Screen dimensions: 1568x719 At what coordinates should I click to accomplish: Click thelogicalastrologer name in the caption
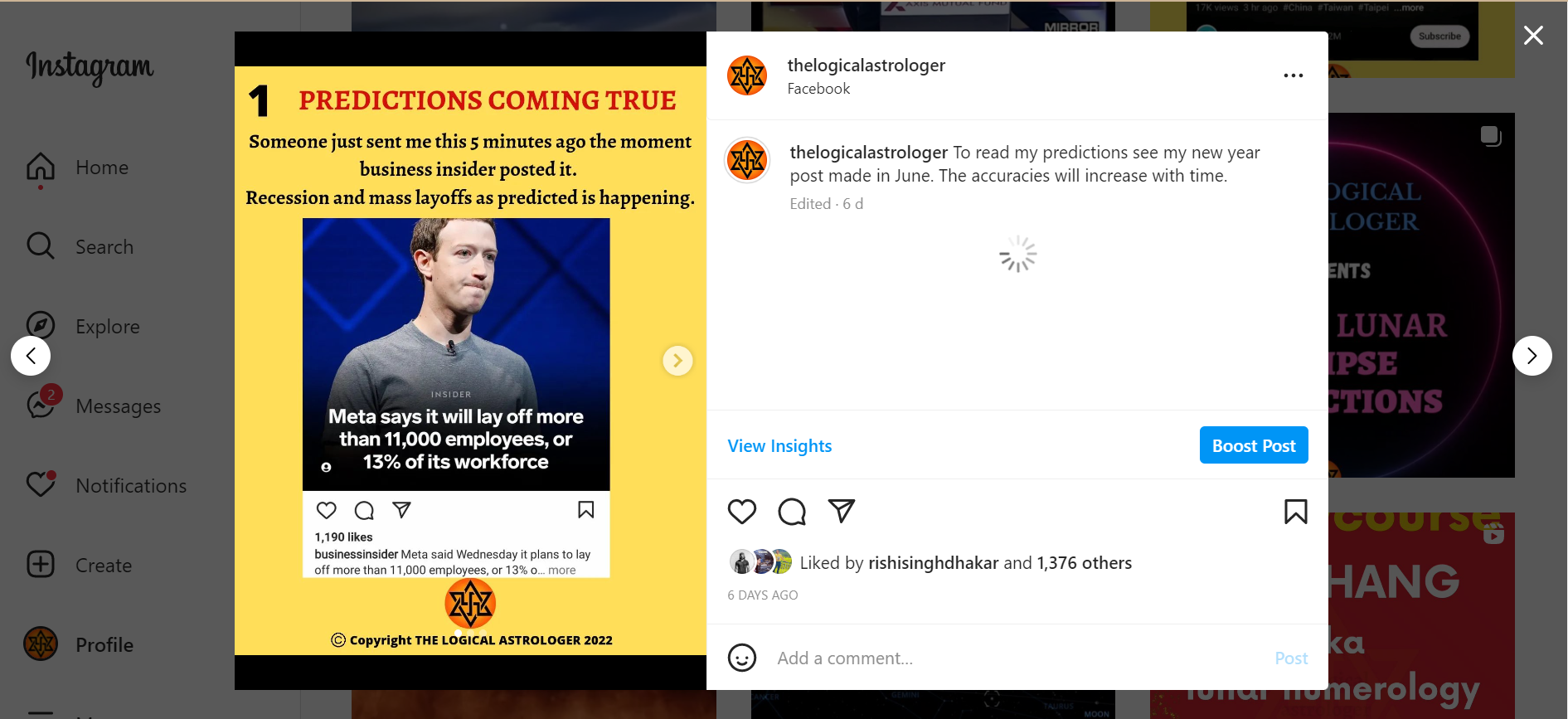coord(868,153)
